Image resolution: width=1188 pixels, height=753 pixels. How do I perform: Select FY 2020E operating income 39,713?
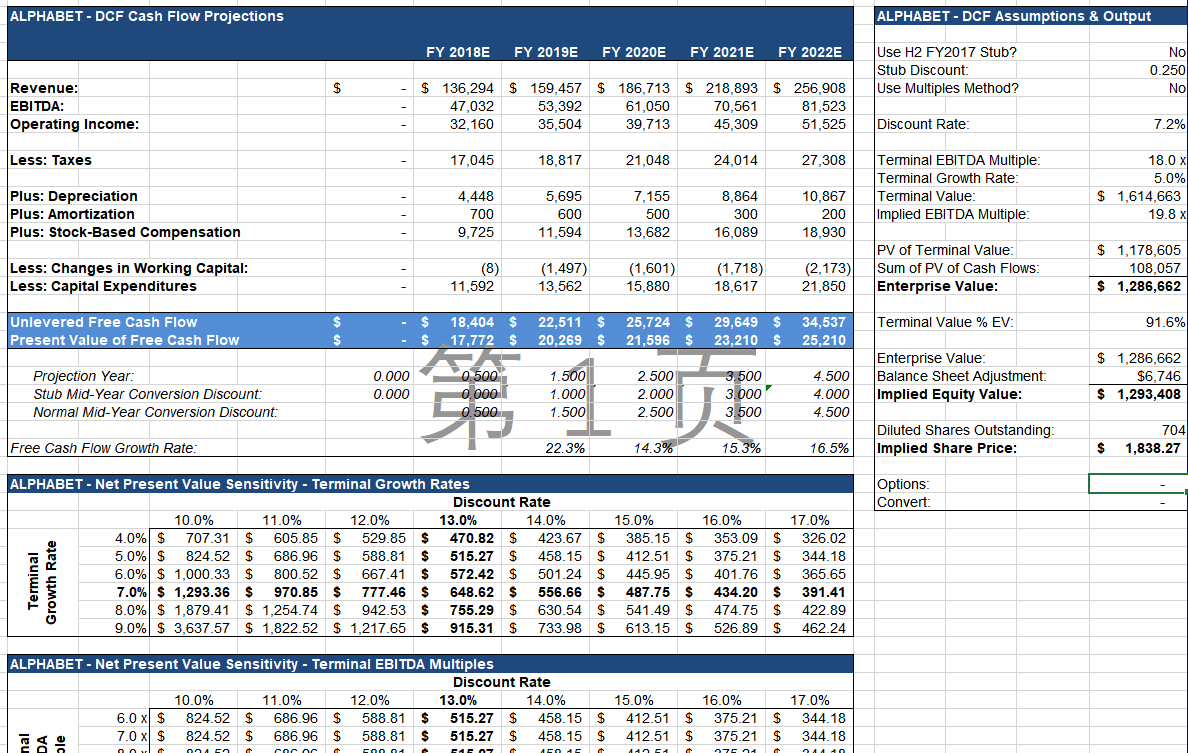click(648, 124)
